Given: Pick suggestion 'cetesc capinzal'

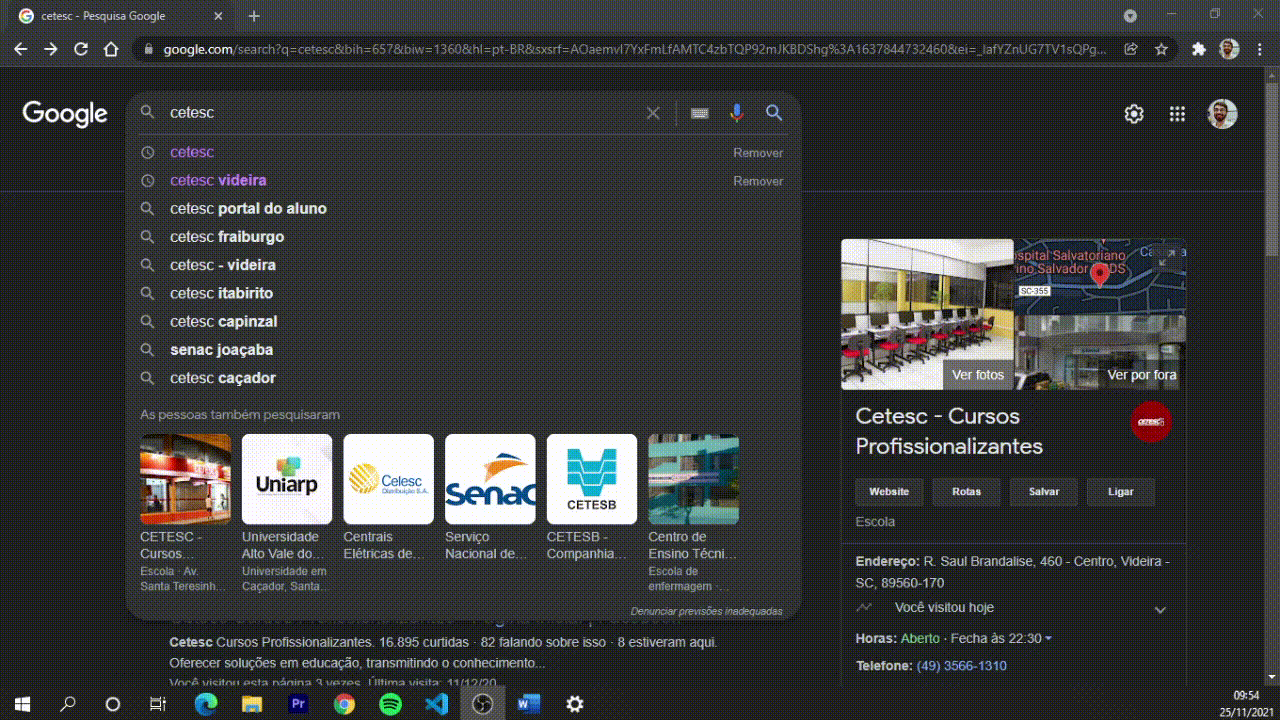Looking at the screenshot, I should click(x=224, y=321).
